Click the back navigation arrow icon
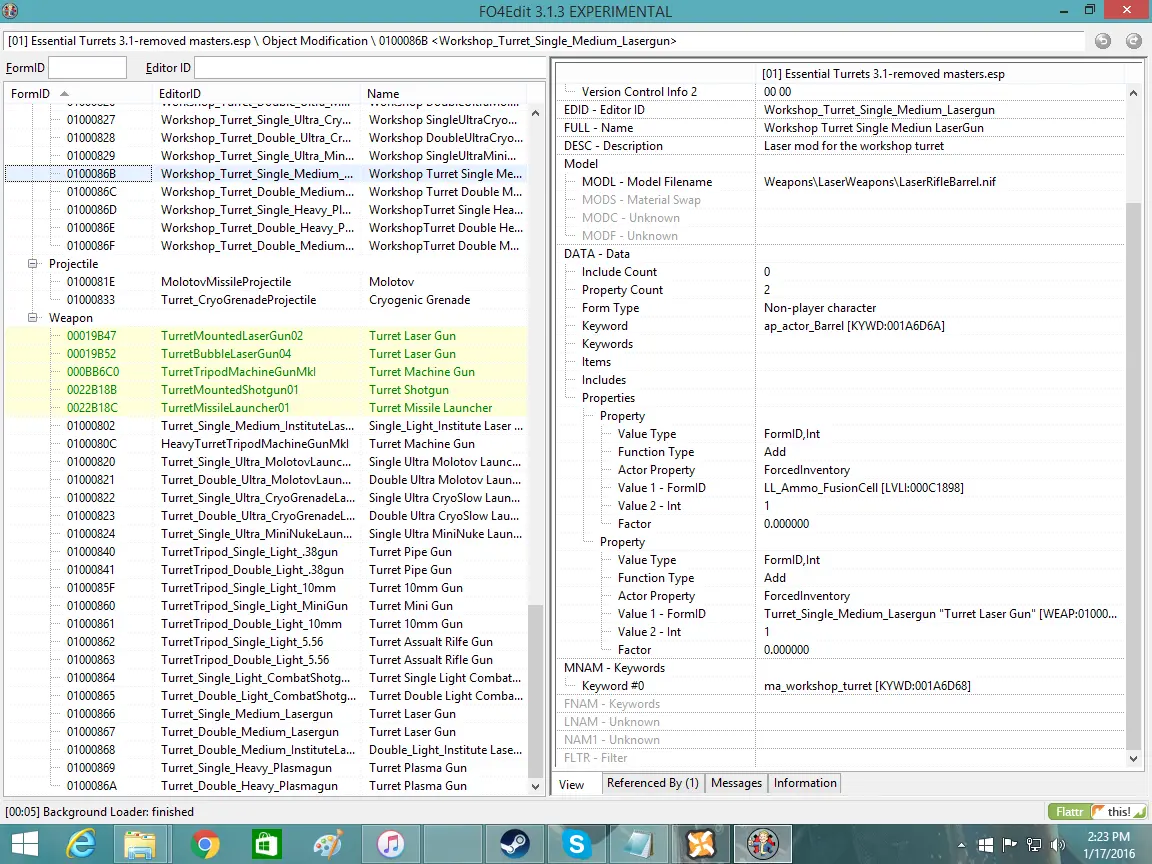The height and width of the screenshot is (864, 1152). [1103, 41]
